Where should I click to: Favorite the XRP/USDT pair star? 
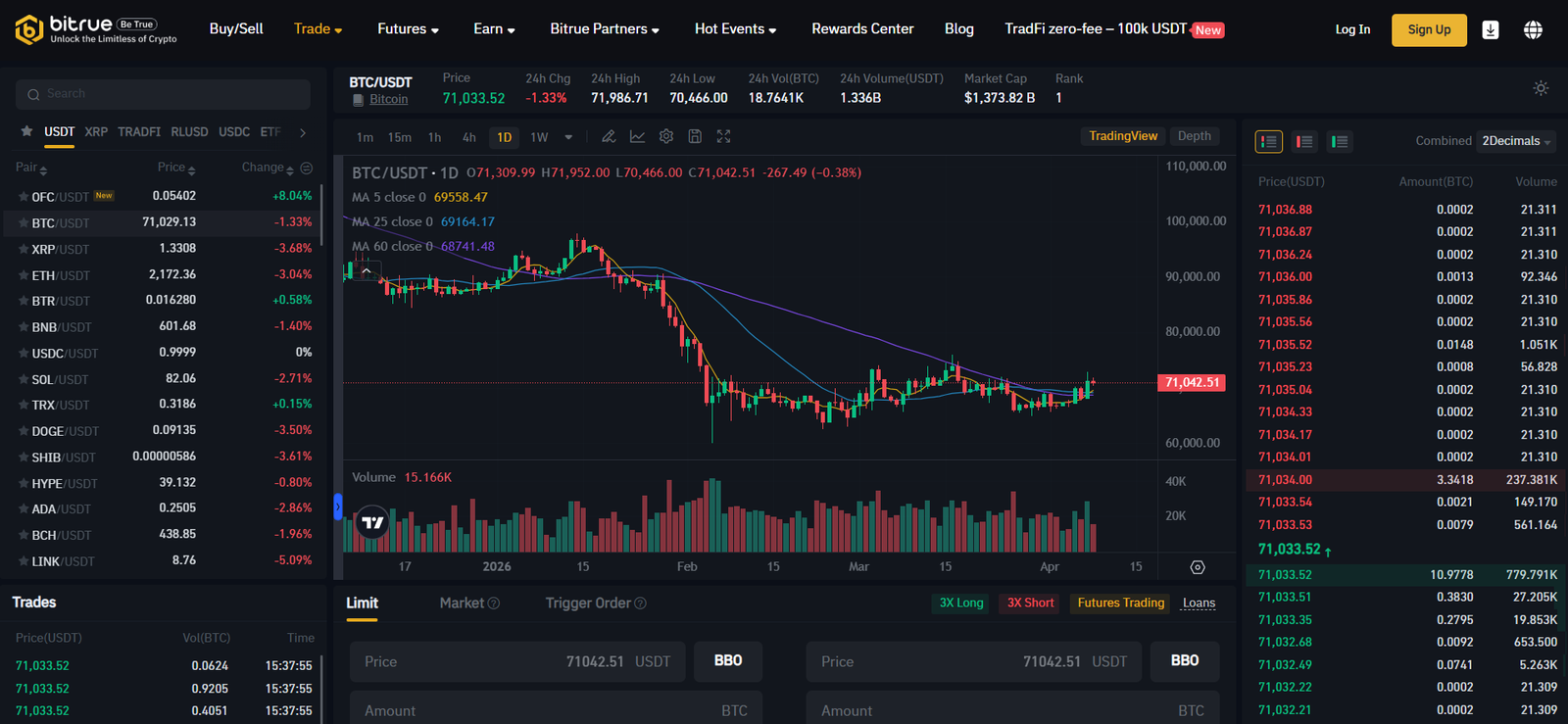click(24, 249)
